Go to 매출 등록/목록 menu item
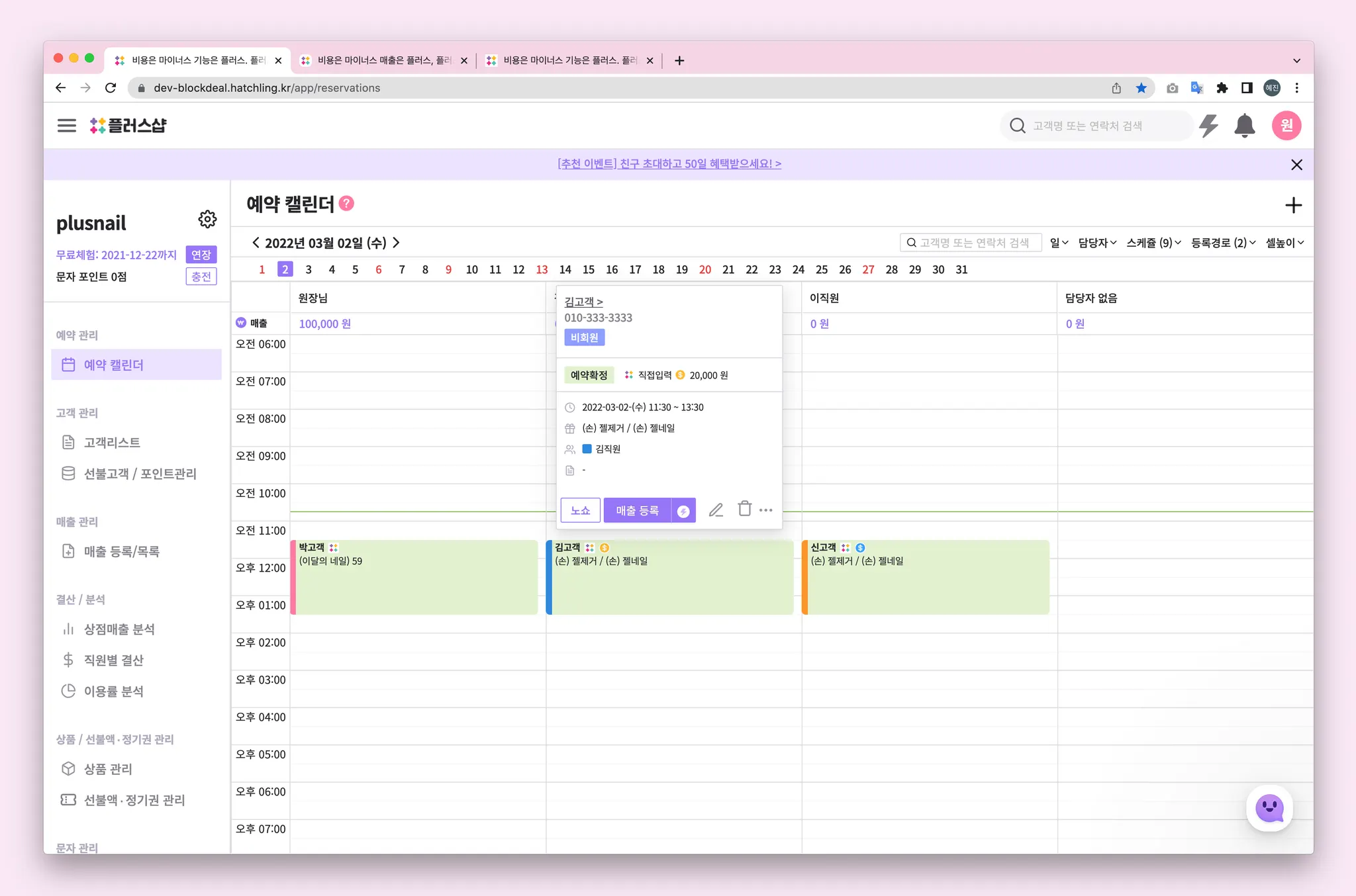Viewport: 1356px width, 896px height. [x=121, y=552]
